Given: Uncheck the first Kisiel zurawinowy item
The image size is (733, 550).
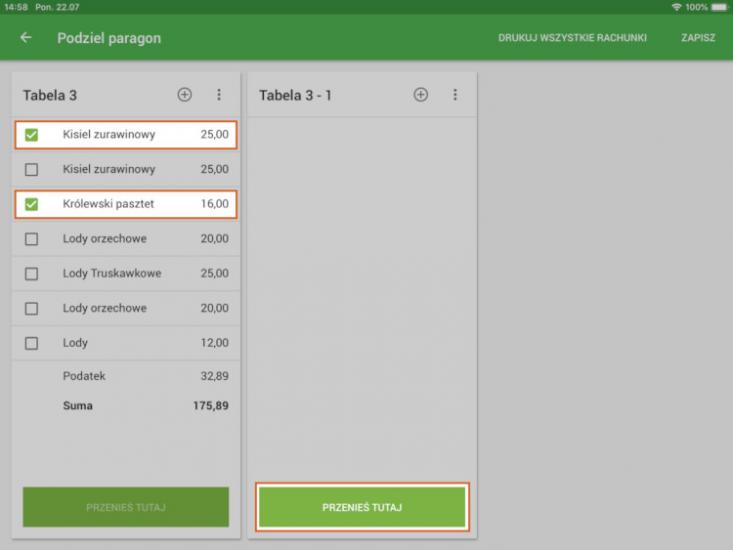Looking at the screenshot, I should tap(31, 135).
